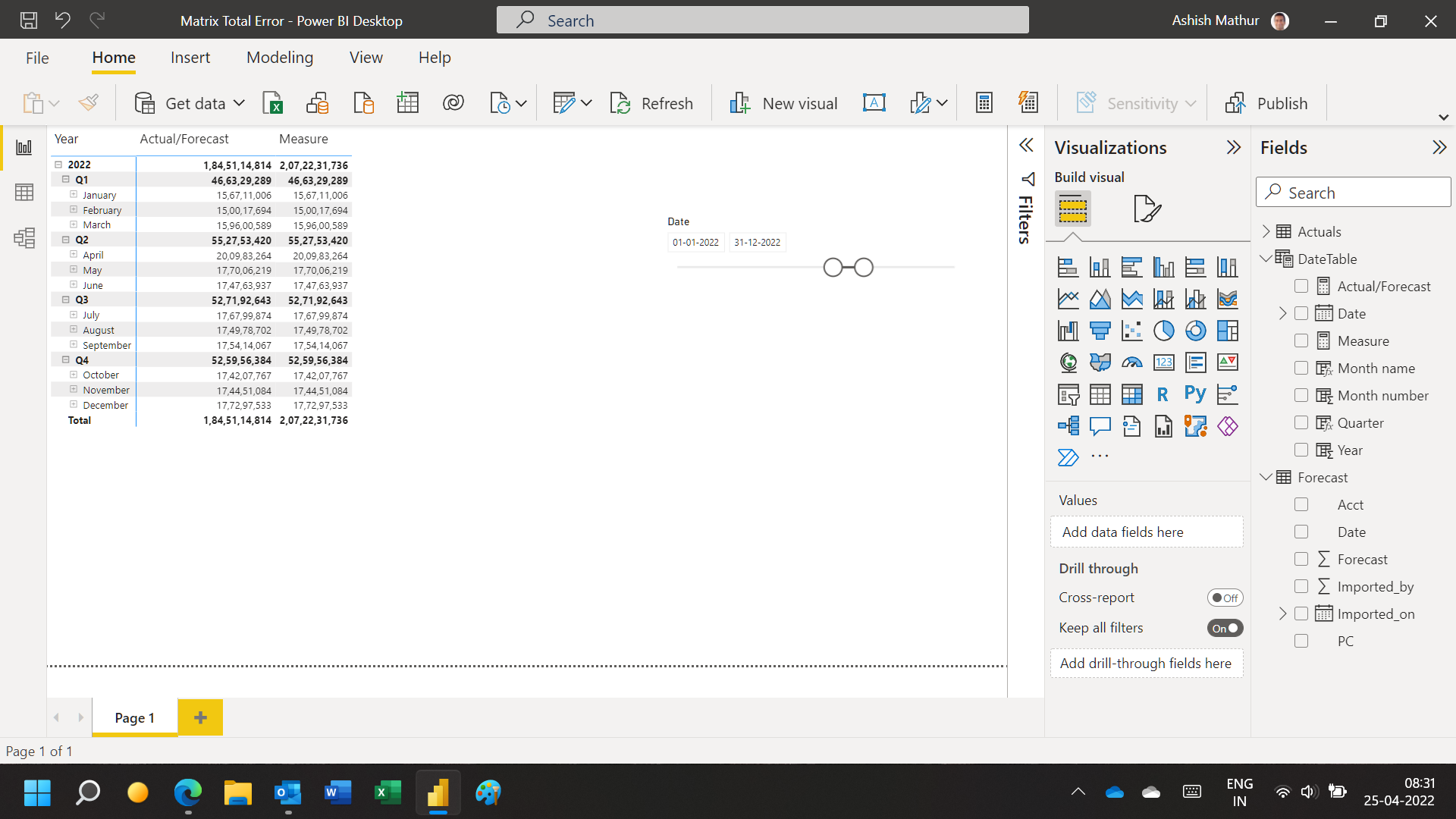Screen dimensions: 1456x819
Task: Open the Model view in left sidebar
Action: coord(24,238)
